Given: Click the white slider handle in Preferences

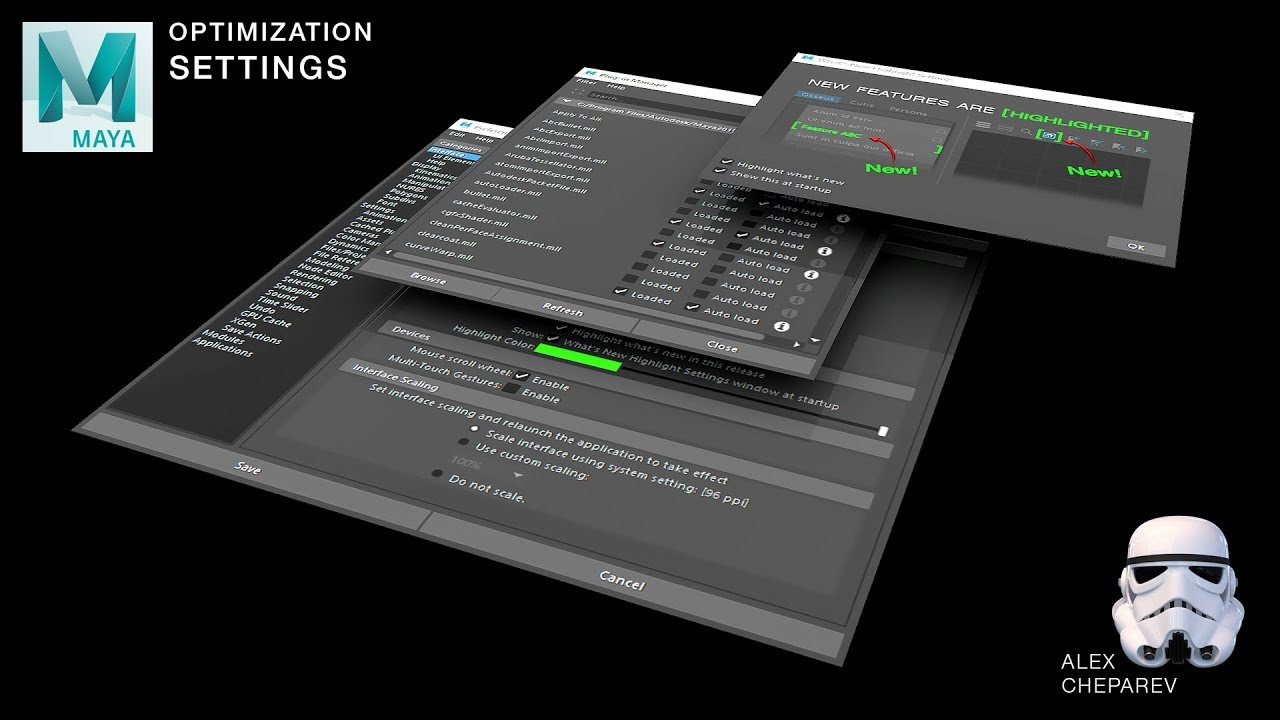Looking at the screenshot, I should coord(882,430).
